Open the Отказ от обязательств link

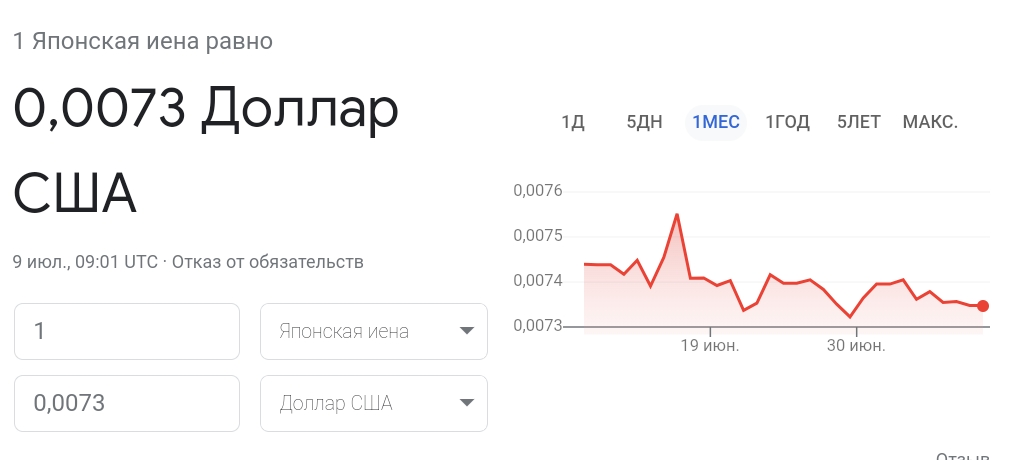point(268,262)
